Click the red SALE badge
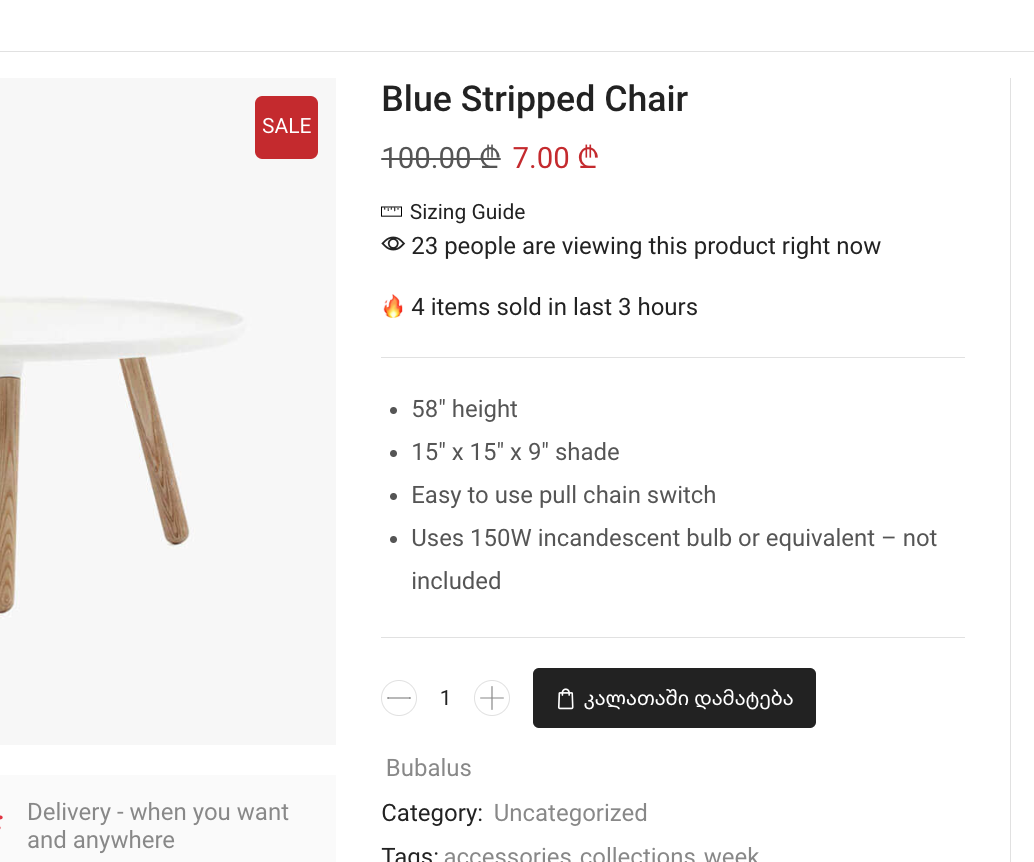The width and height of the screenshot is (1034, 862). 286,127
